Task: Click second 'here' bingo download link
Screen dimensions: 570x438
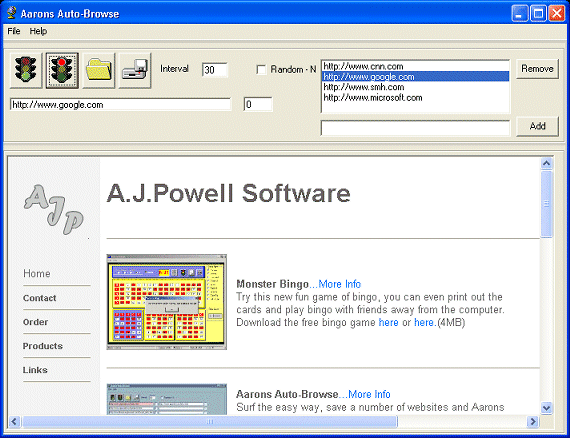Action: pyautogui.click(x=424, y=322)
